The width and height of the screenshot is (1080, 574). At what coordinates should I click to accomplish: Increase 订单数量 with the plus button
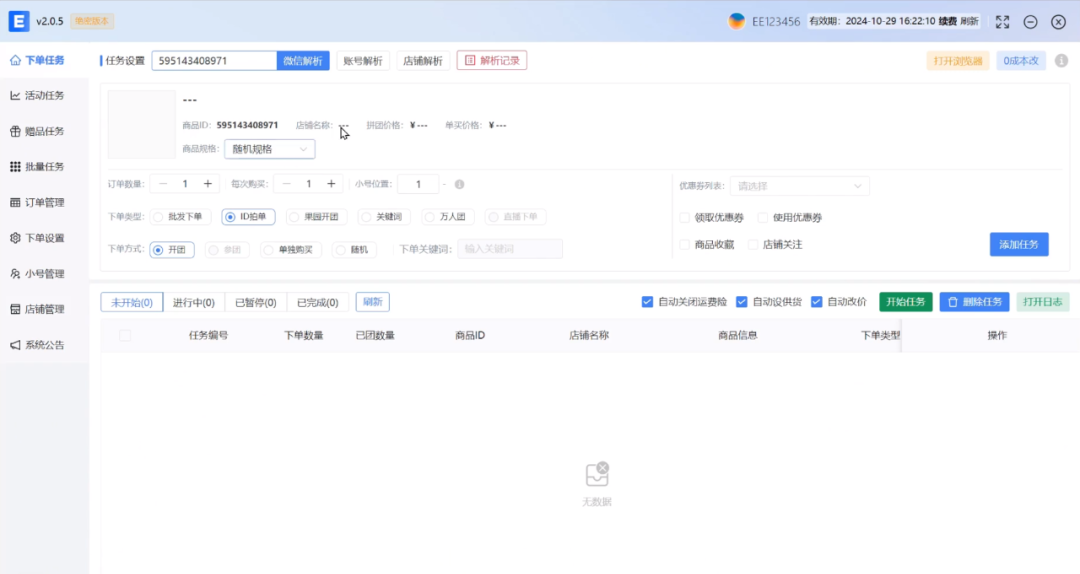point(207,184)
